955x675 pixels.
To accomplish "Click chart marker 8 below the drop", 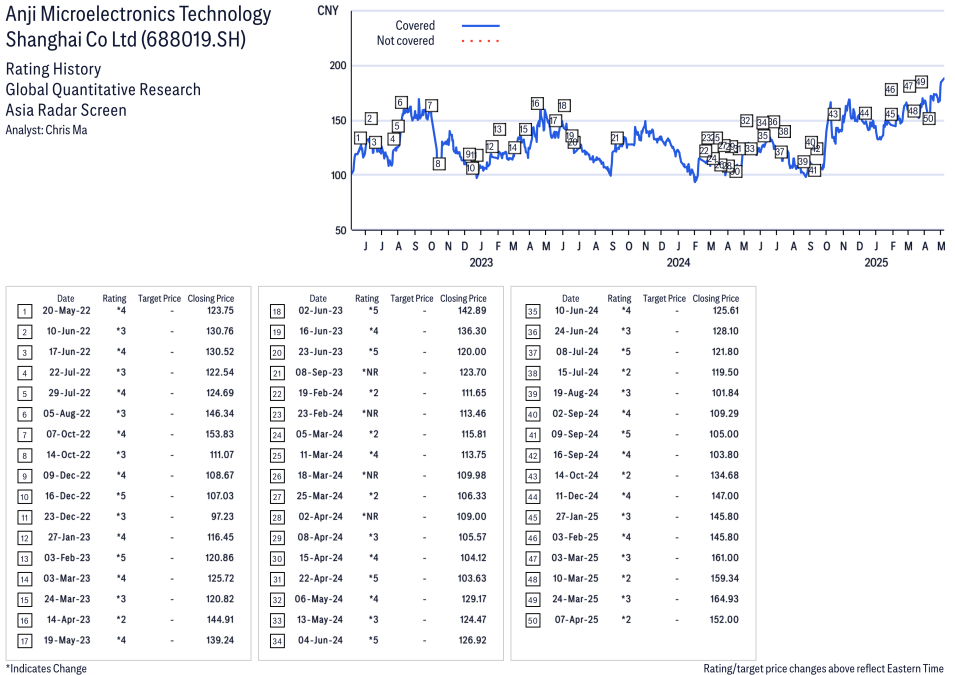I will pyautogui.click(x=438, y=163).
